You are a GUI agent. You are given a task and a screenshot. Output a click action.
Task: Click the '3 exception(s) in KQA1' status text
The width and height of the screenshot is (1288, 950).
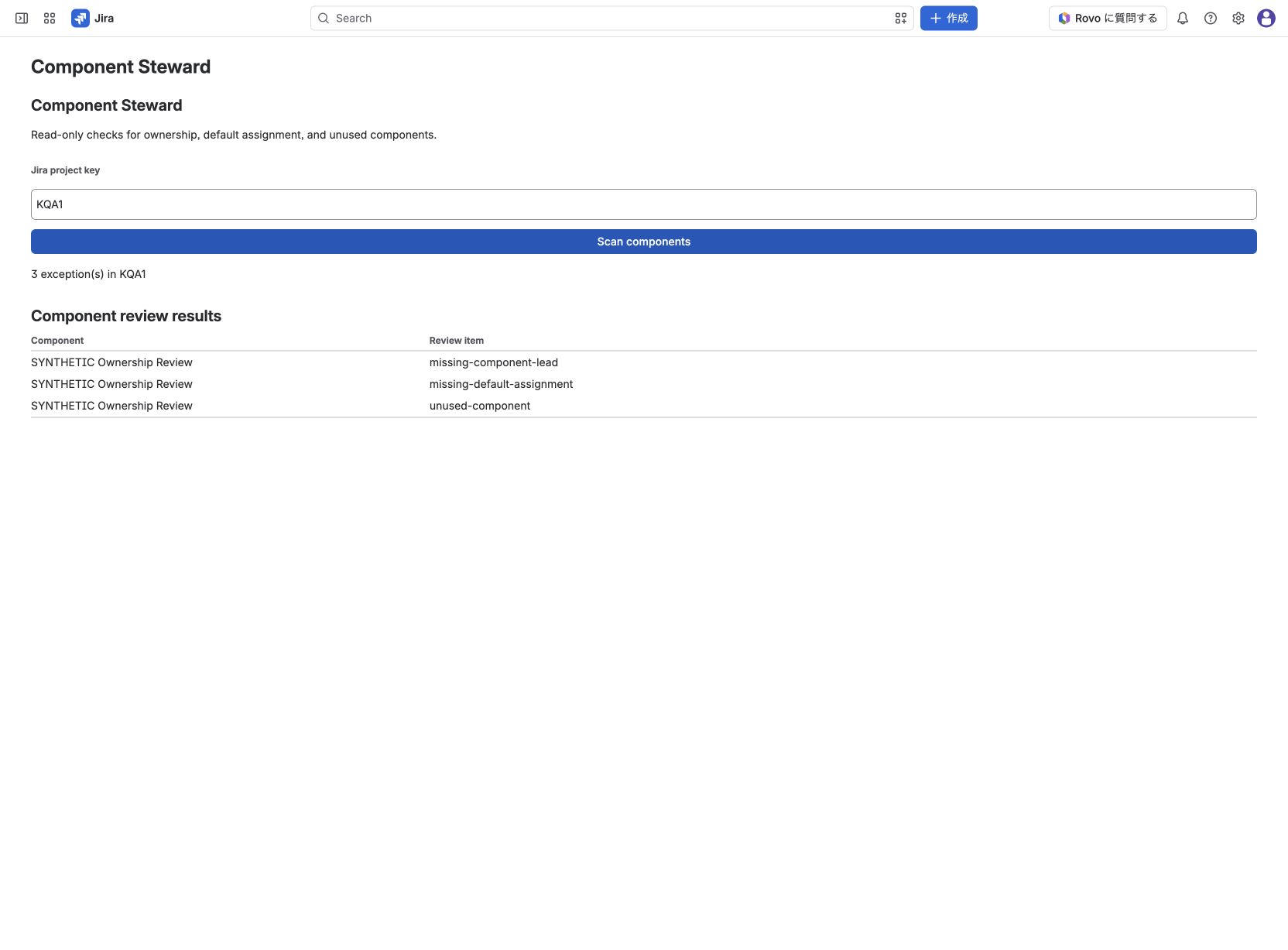[88, 274]
